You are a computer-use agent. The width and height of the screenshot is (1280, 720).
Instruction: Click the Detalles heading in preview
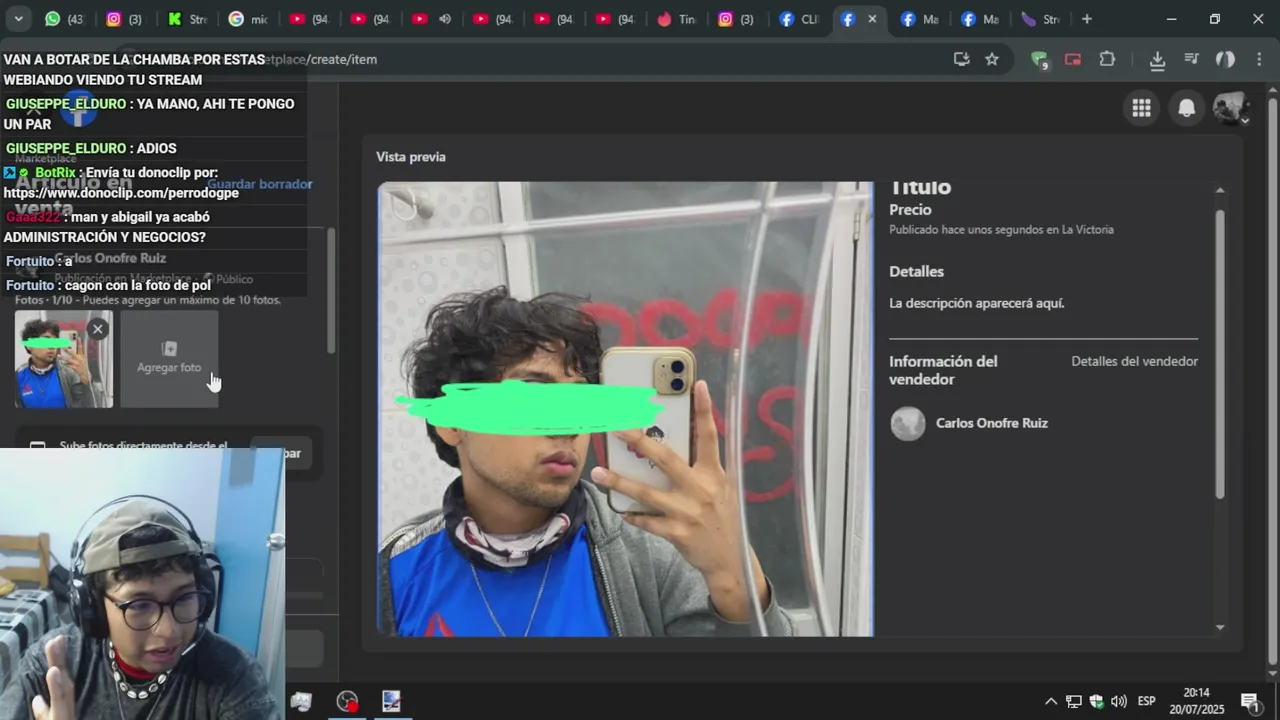click(x=916, y=271)
